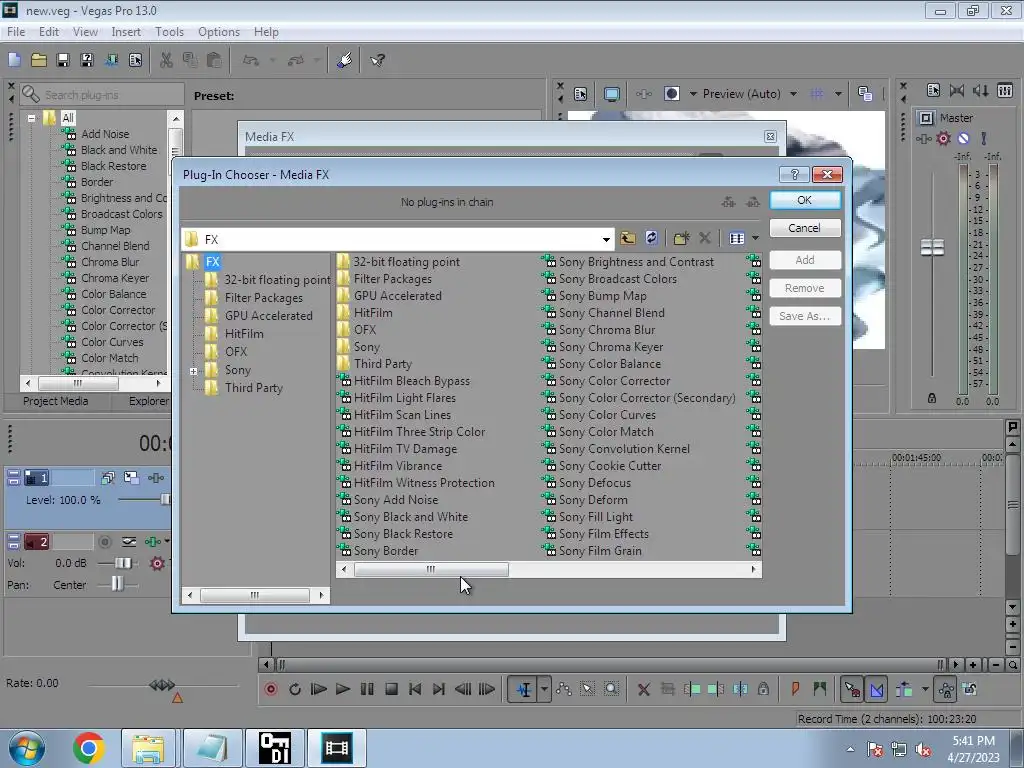This screenshot has width=1024, height=768.
Task: Click the Normal Edit tool icon
Action: click(524, 689)
